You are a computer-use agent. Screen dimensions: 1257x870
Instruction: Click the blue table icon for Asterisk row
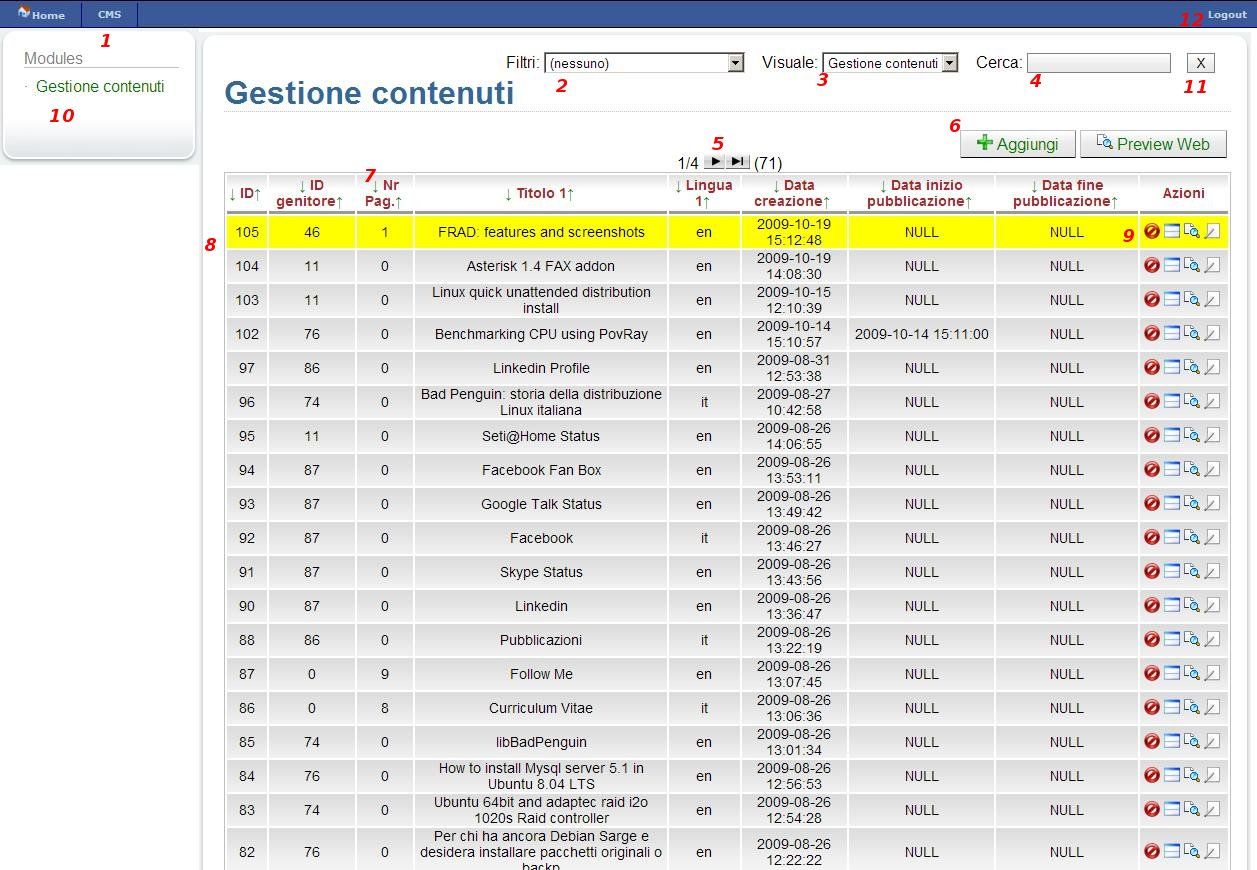[x=1171, y=266]
